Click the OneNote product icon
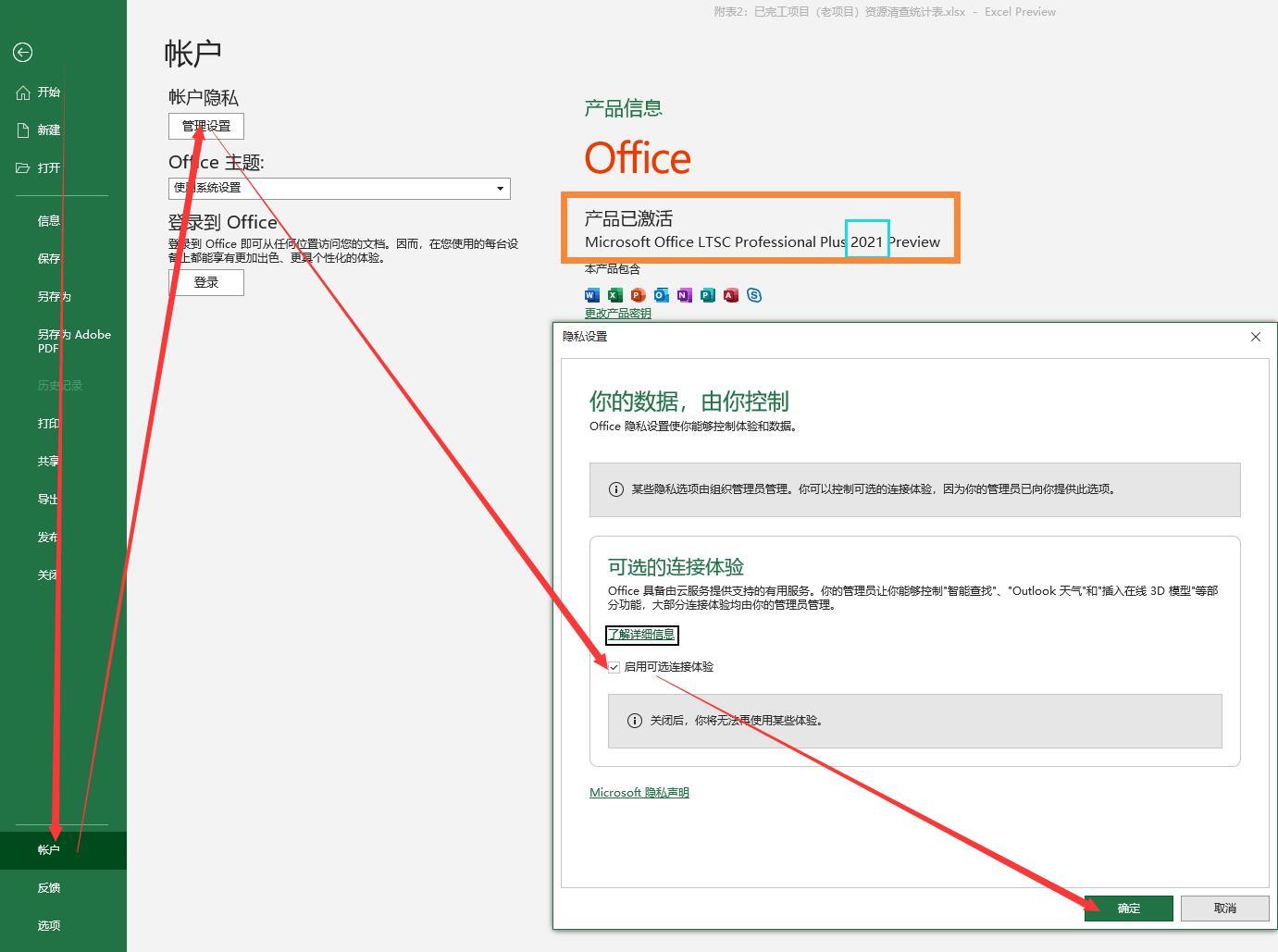Viewport: 1278px width, 952px height. click(685, 295)
